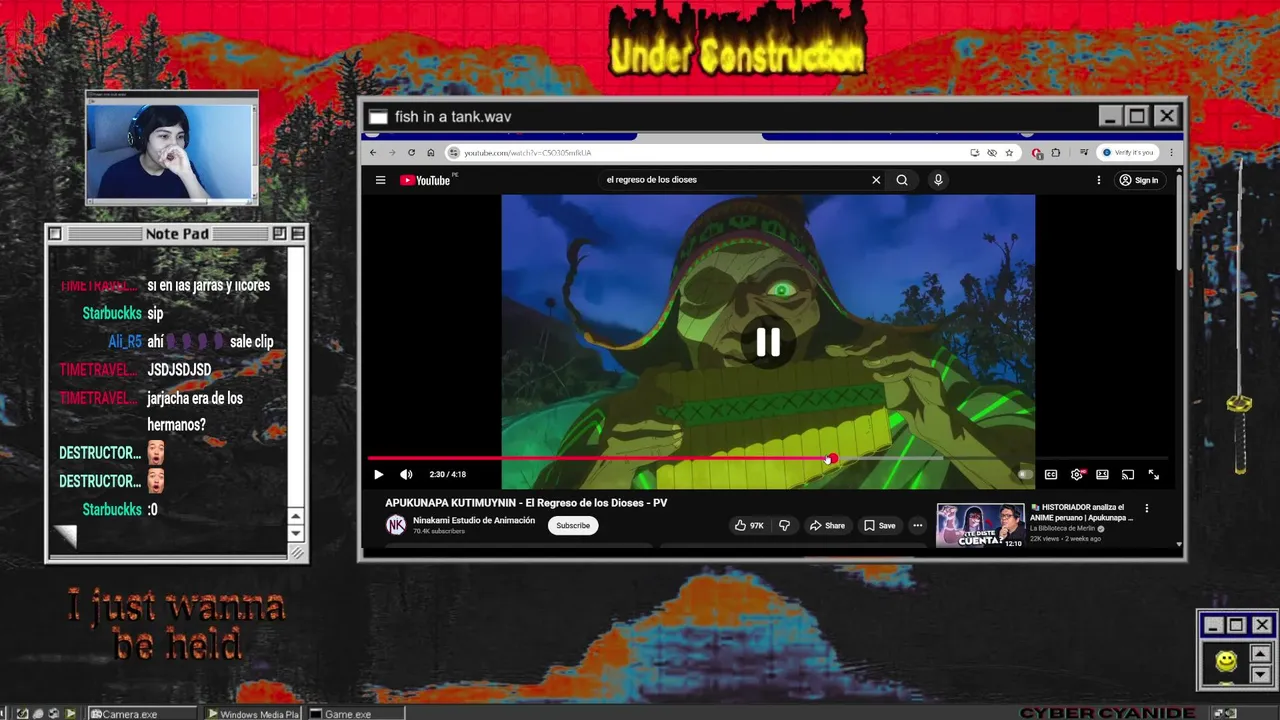Go back in the browser
This screenshot has width=1280, height=720.
373,153
